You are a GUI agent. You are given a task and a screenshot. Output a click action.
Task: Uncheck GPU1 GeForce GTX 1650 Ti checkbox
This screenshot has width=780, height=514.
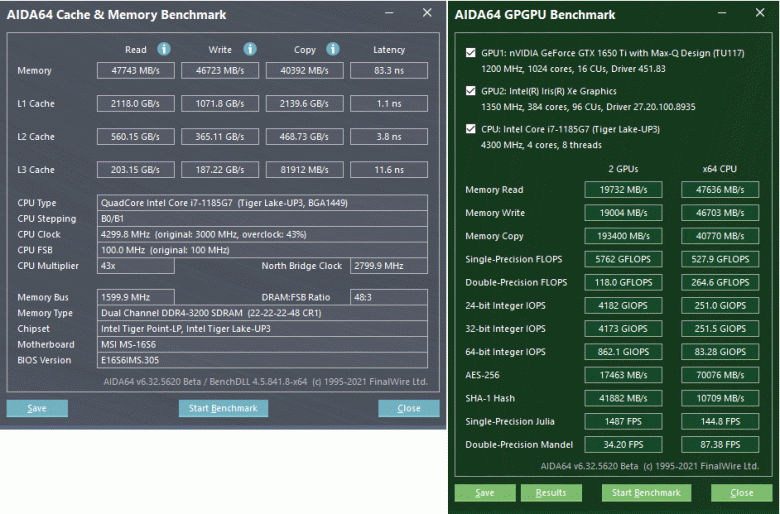[471, 53]
